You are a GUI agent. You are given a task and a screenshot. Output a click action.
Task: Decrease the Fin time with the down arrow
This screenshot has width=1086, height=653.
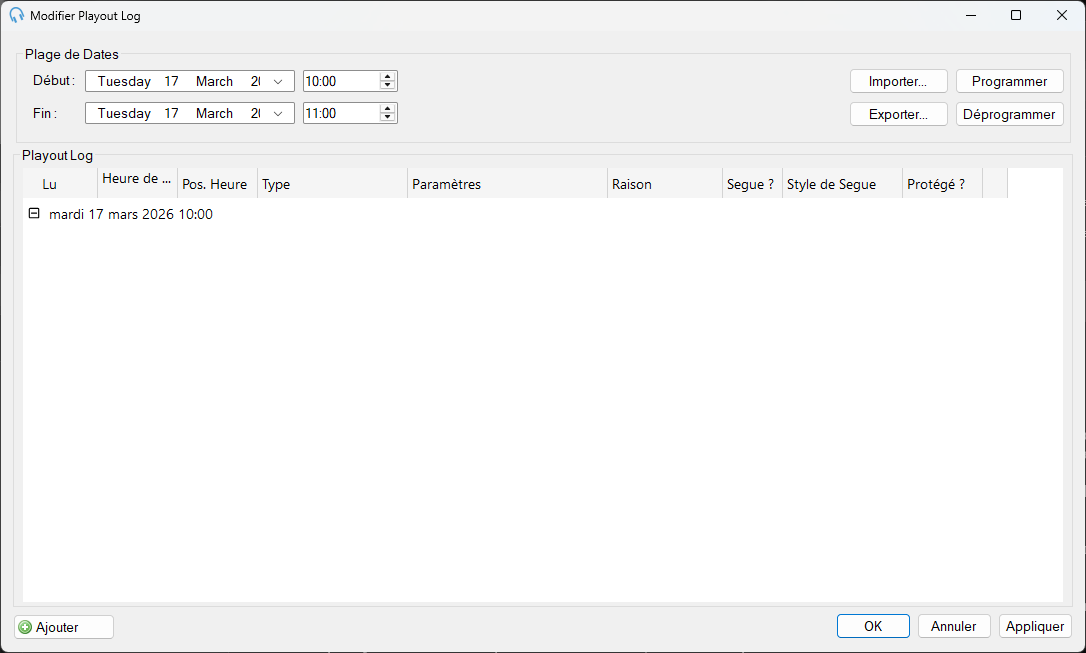tap(388, 117)
